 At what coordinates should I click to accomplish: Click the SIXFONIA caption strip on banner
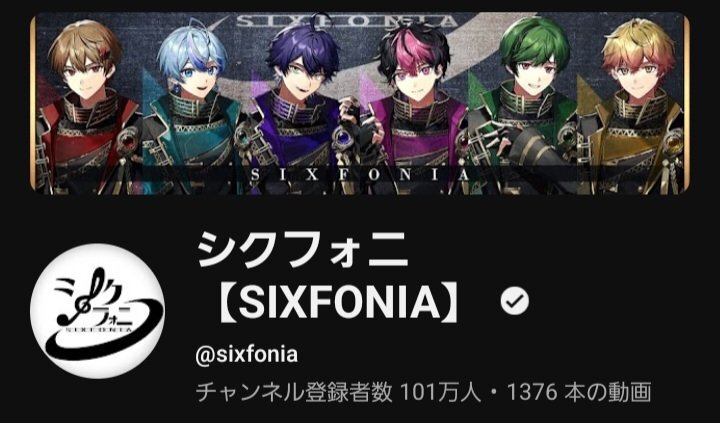click(360, 175)
